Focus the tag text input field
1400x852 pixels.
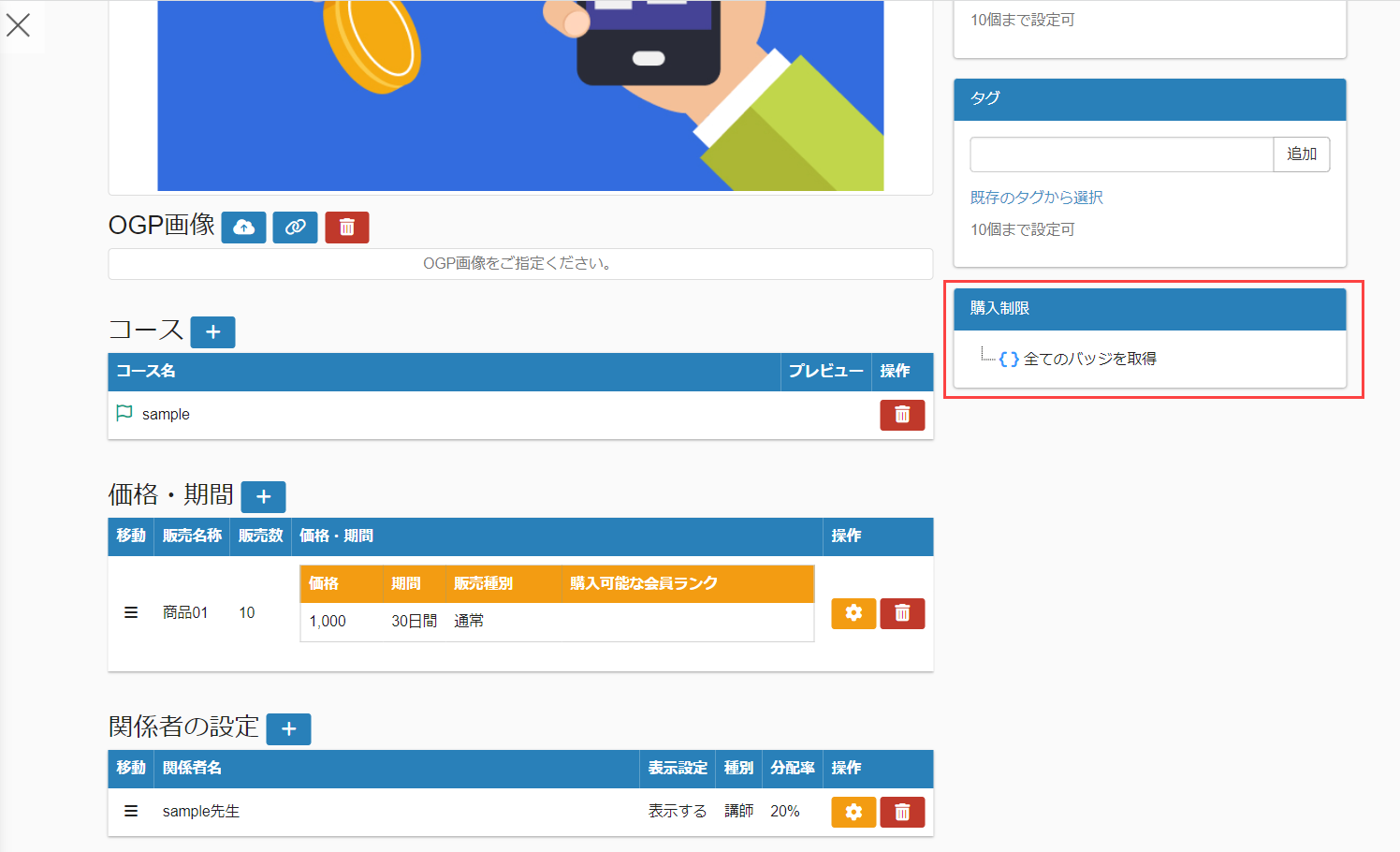(x=1121, y=154)
